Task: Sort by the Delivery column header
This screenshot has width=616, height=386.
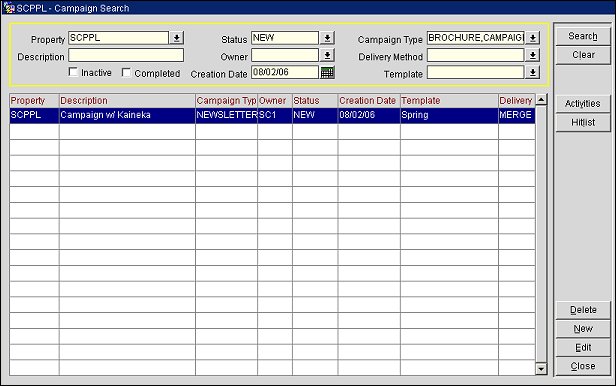Action: click(x=517, y=101)
